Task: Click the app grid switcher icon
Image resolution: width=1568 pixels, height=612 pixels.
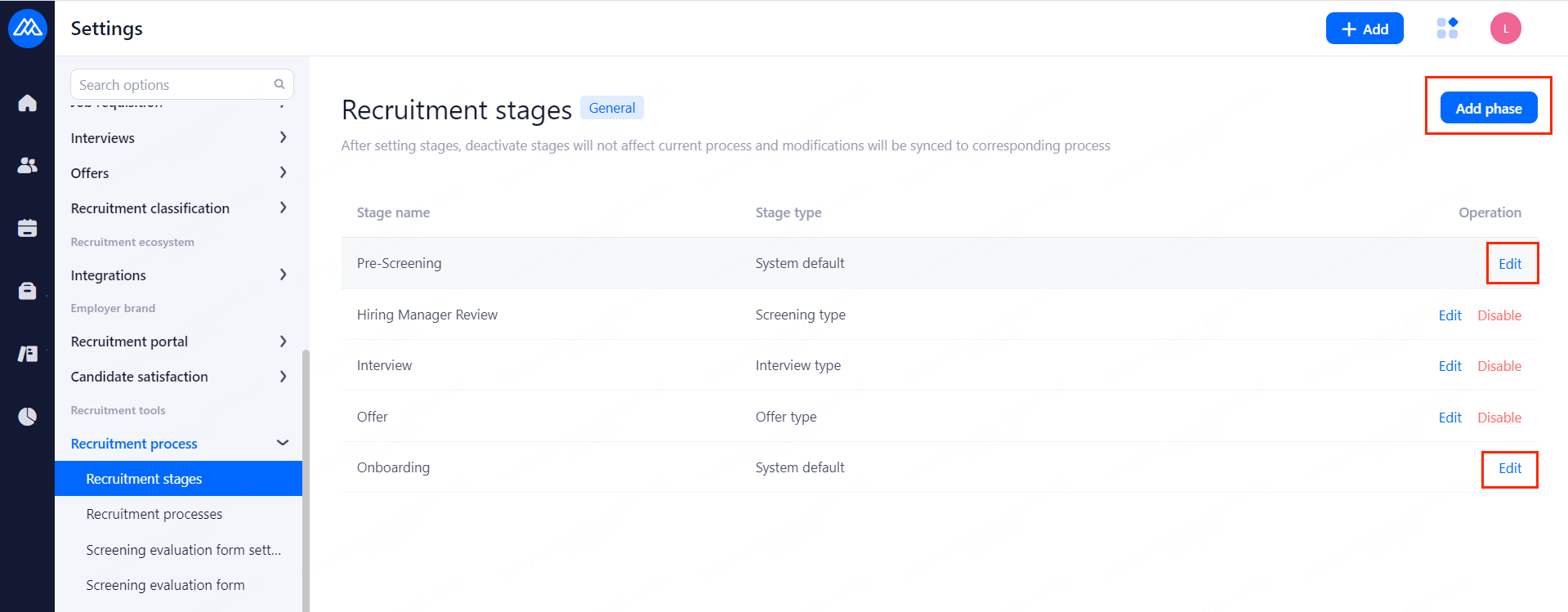Action: [1447, 29]
